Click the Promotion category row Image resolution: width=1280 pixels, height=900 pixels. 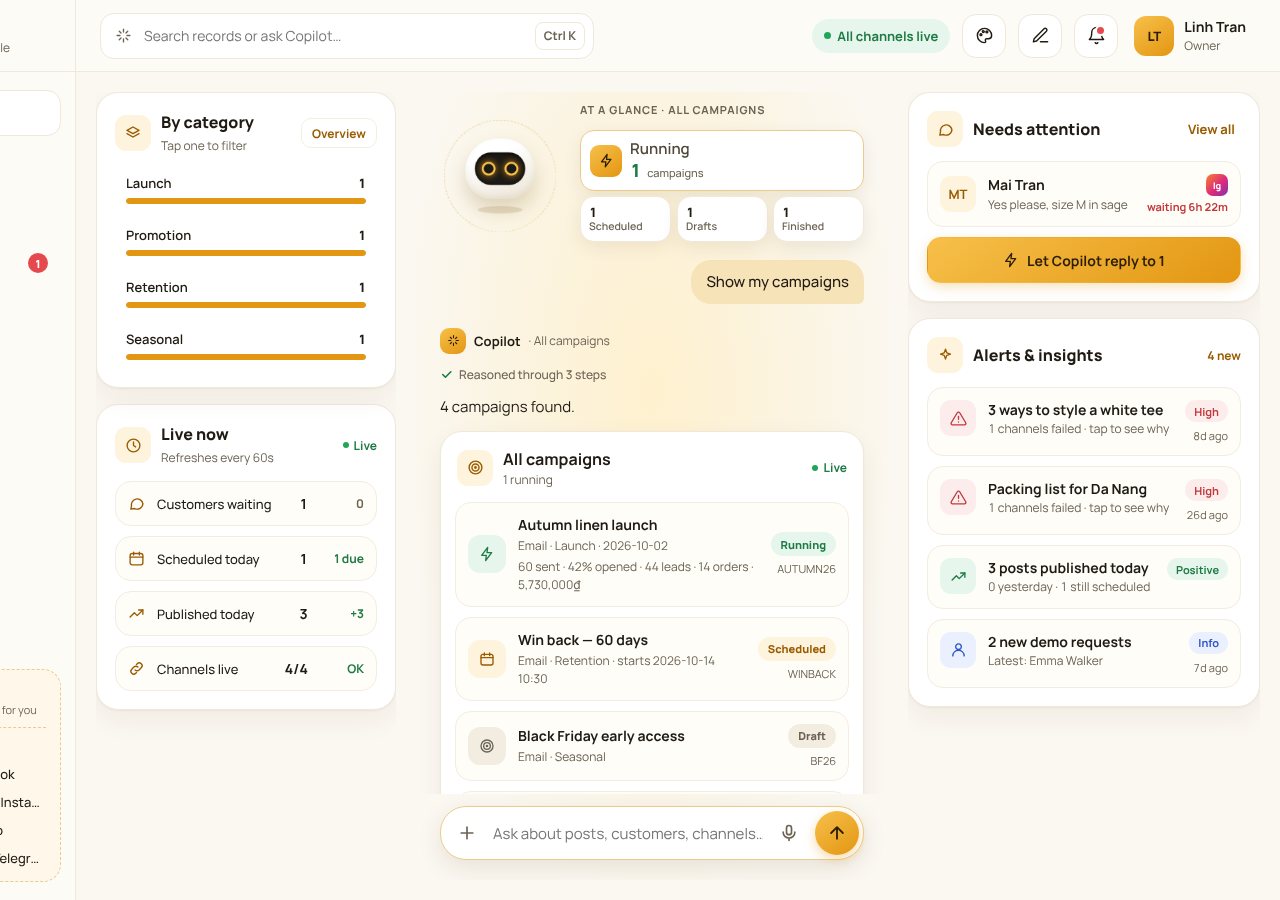pyautogui.click(x=246, y=241)
